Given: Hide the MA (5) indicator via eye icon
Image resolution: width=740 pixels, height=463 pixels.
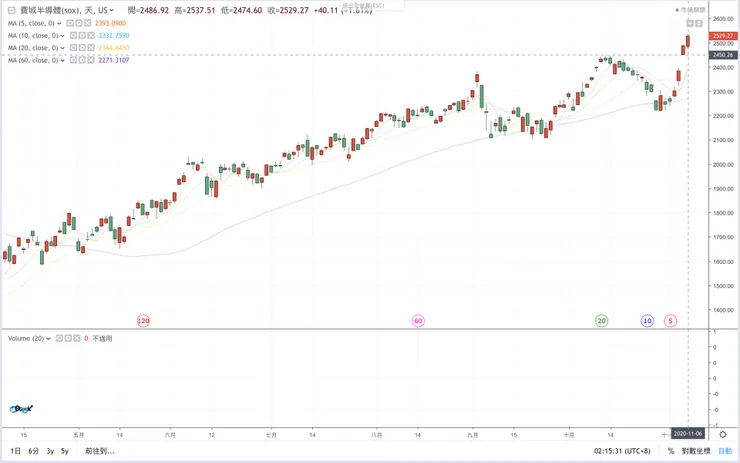Looking at the screenshot, I should pos(70,23).
